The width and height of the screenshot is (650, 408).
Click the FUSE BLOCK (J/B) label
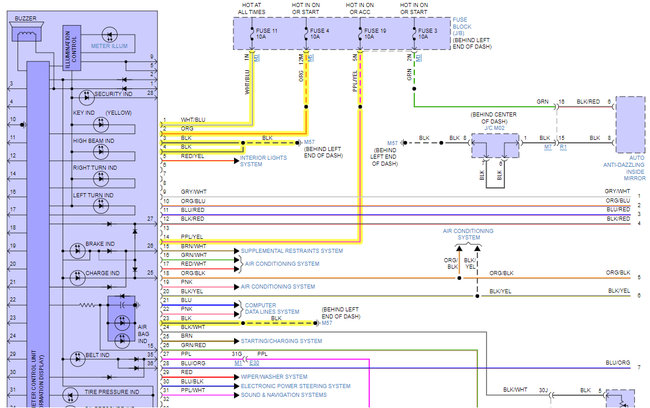462,26
